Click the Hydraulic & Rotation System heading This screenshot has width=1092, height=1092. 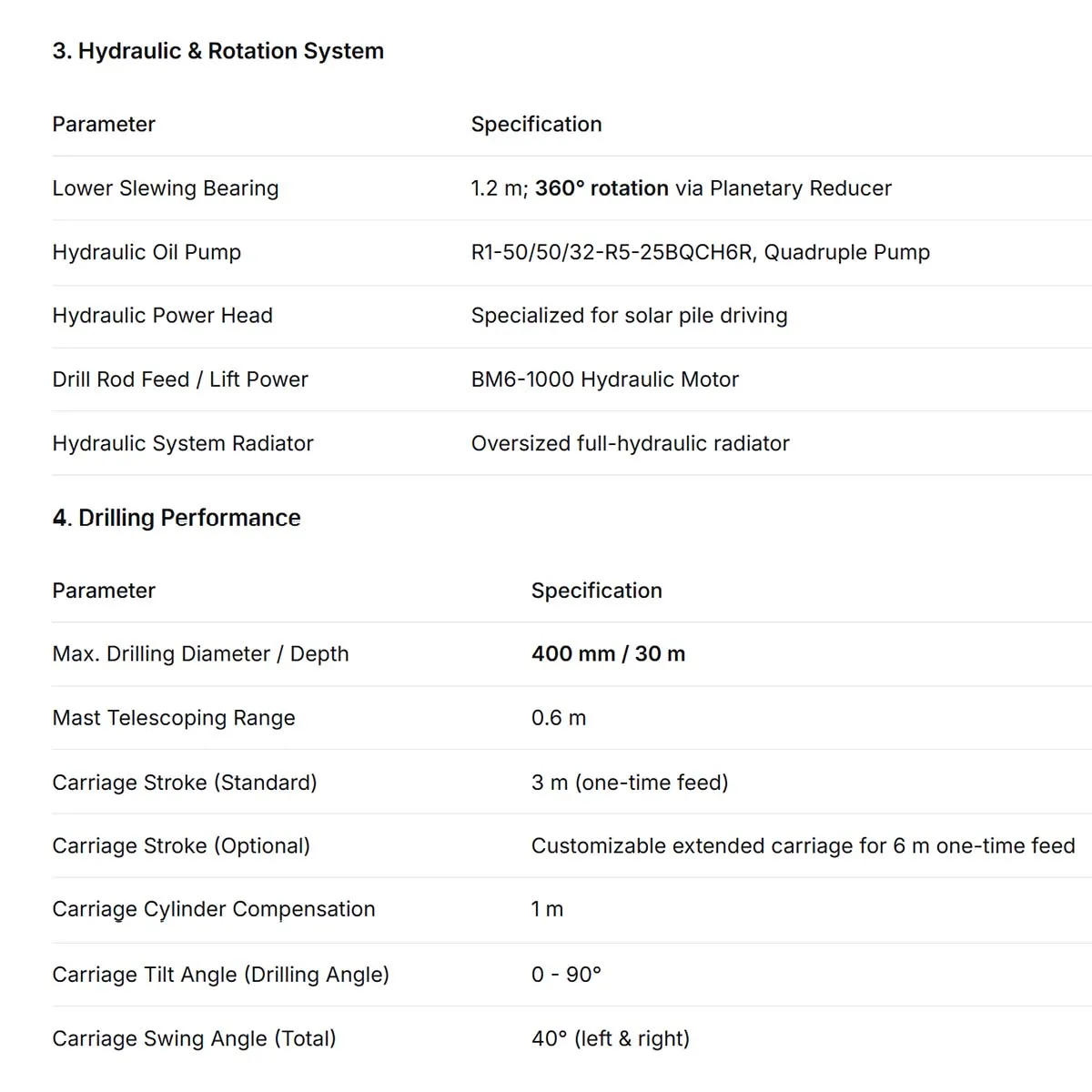click(x=217, y=51)
